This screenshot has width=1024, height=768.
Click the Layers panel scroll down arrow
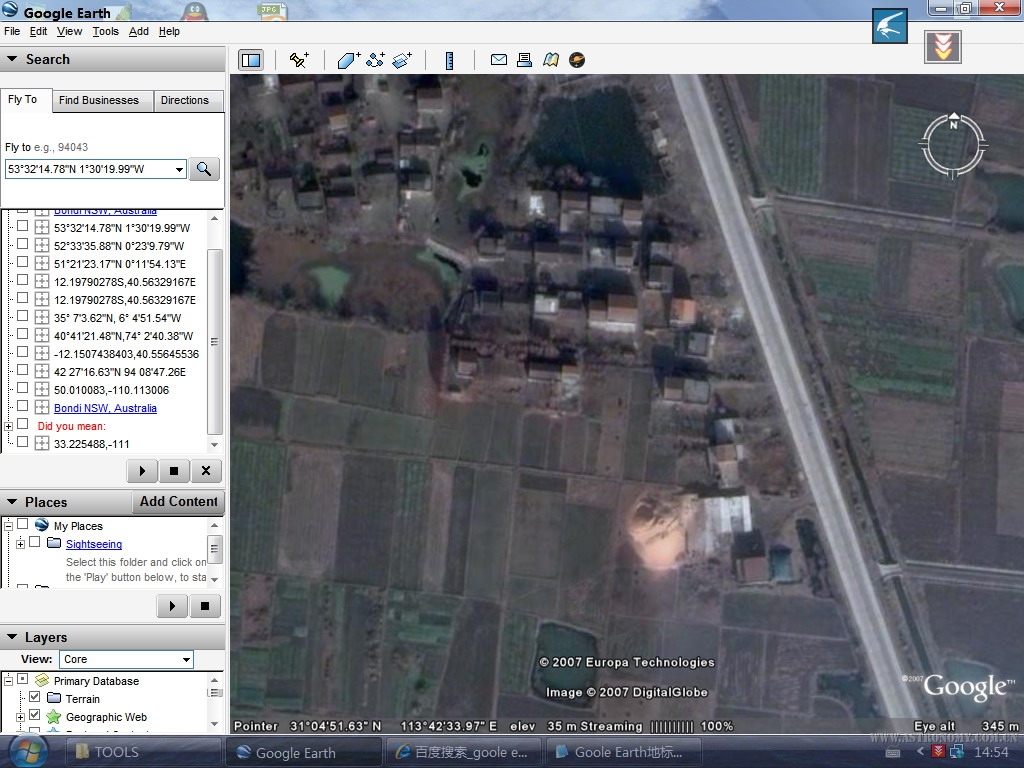214,724
